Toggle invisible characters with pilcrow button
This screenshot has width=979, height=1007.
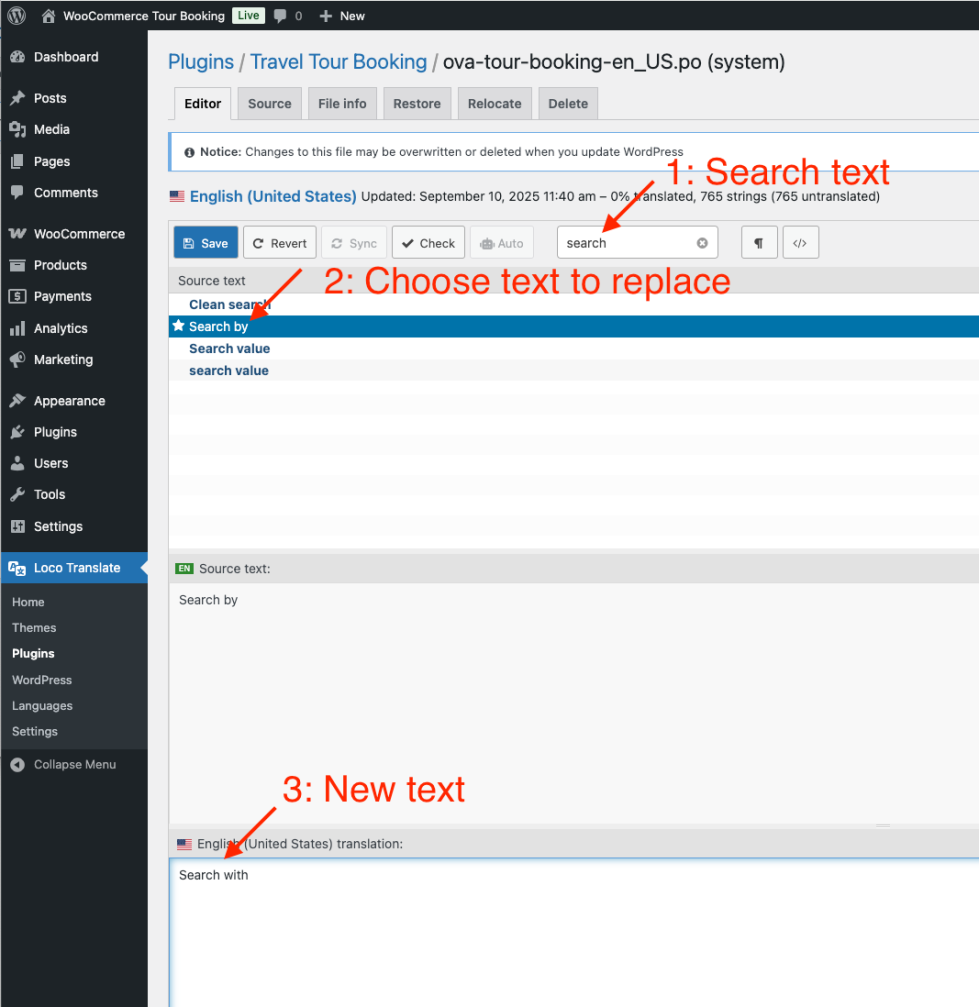click(759, 243)
